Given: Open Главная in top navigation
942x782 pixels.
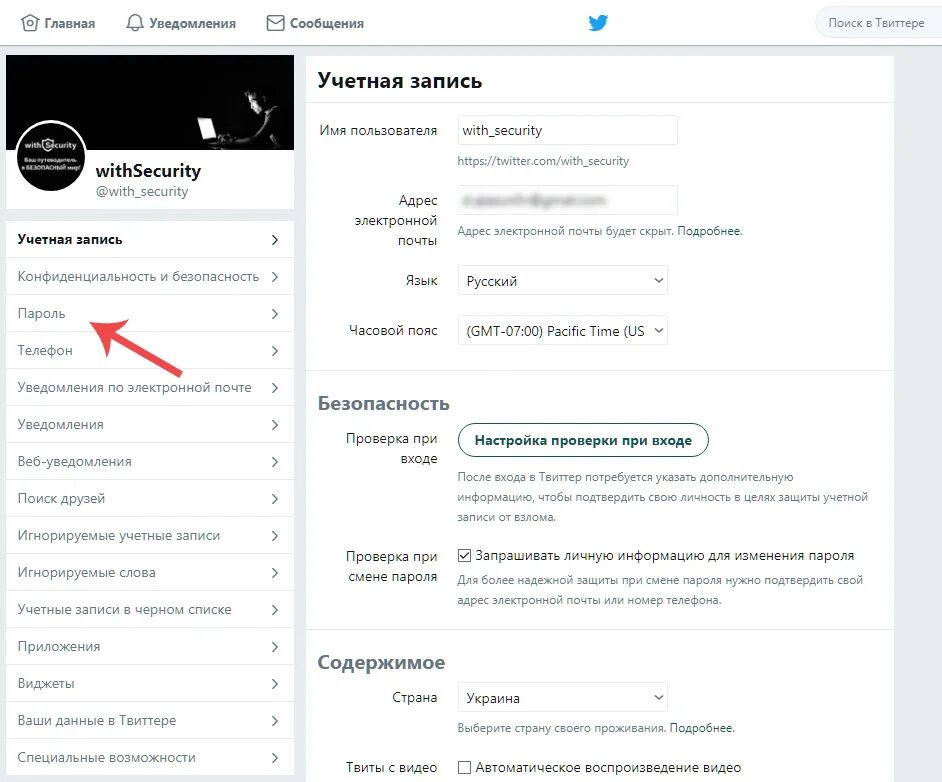Looking at the screenshot, I should click(58, 23).
